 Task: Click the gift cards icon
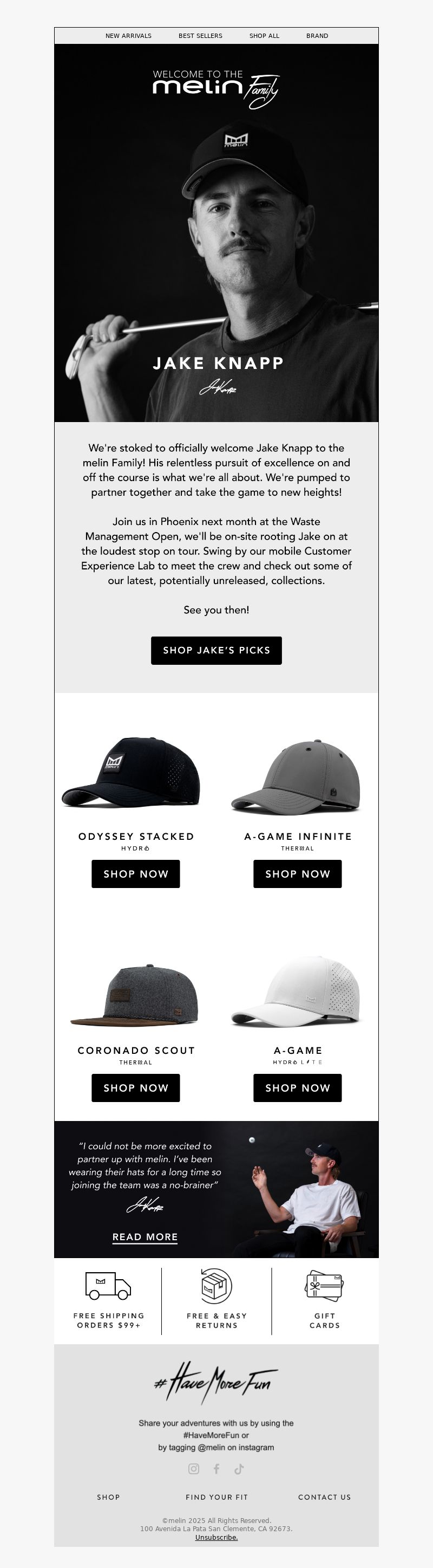(x=325, y=1286)
